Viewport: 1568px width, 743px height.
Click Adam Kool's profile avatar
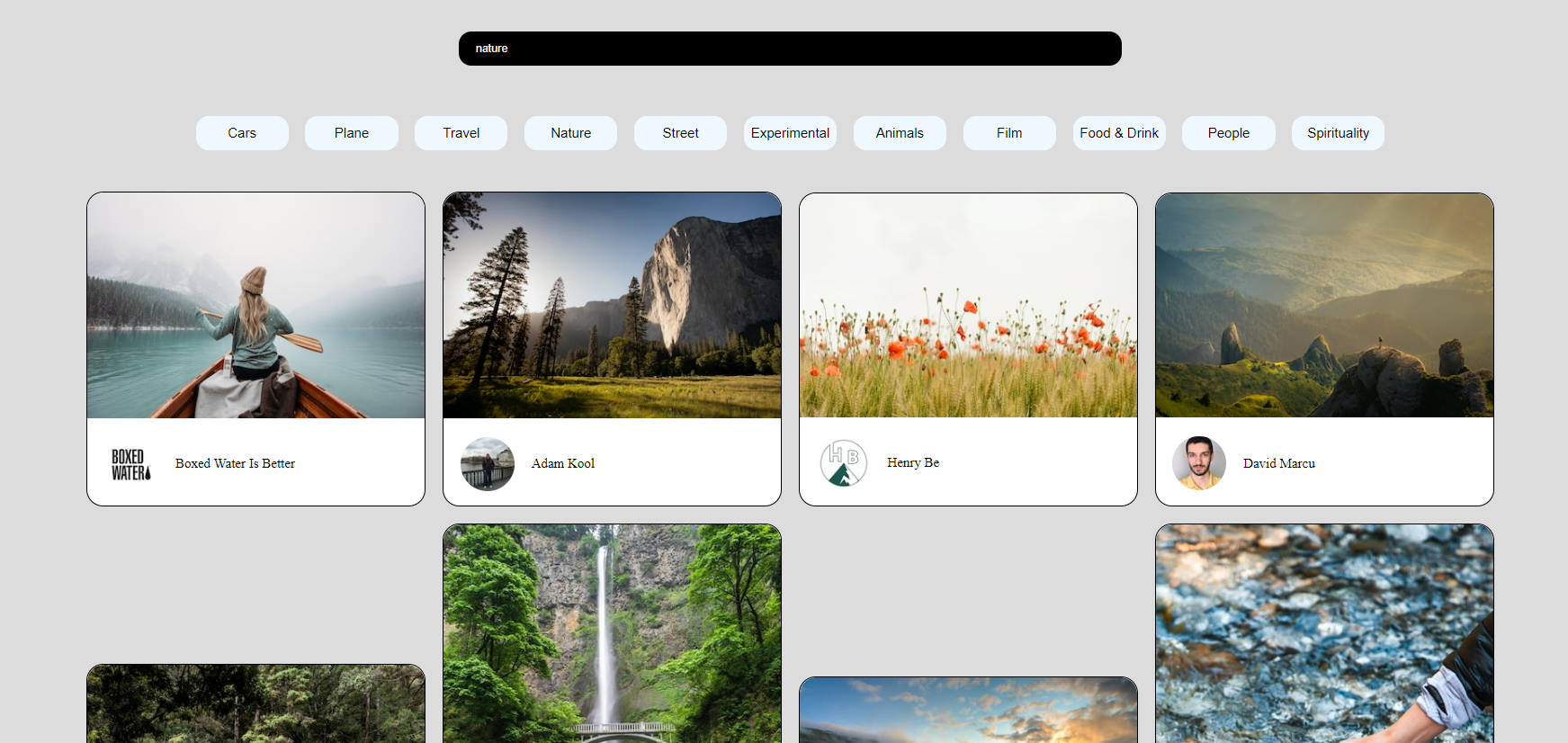(488, 464)
